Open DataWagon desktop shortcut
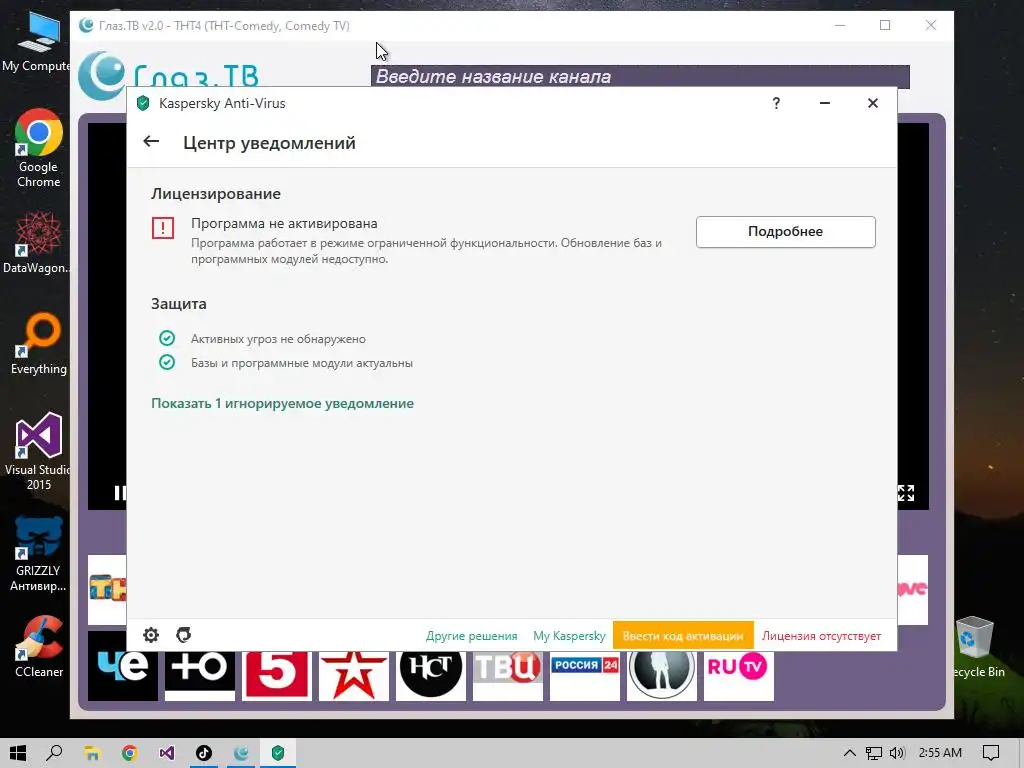The image size is (1024, 768). (x=39, y=243)
